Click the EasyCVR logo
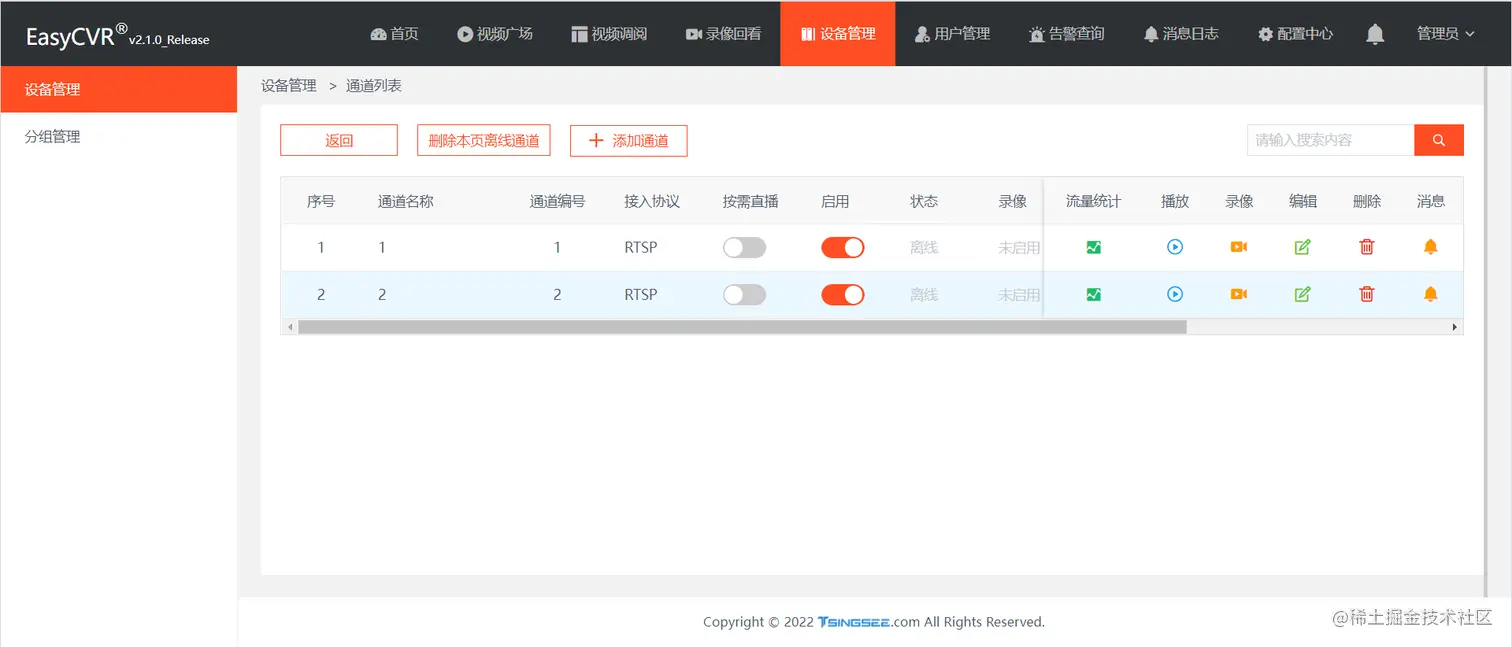This screenshot has height=647, width=1512. [118, 36]
